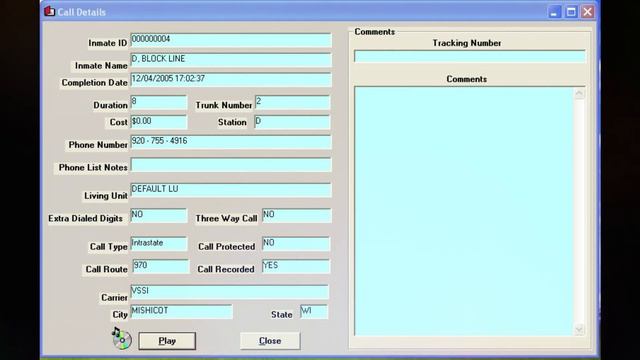Click the Cost field showing $0.00
The width and height of the screenshot is (640, 360).
(158, 122)
